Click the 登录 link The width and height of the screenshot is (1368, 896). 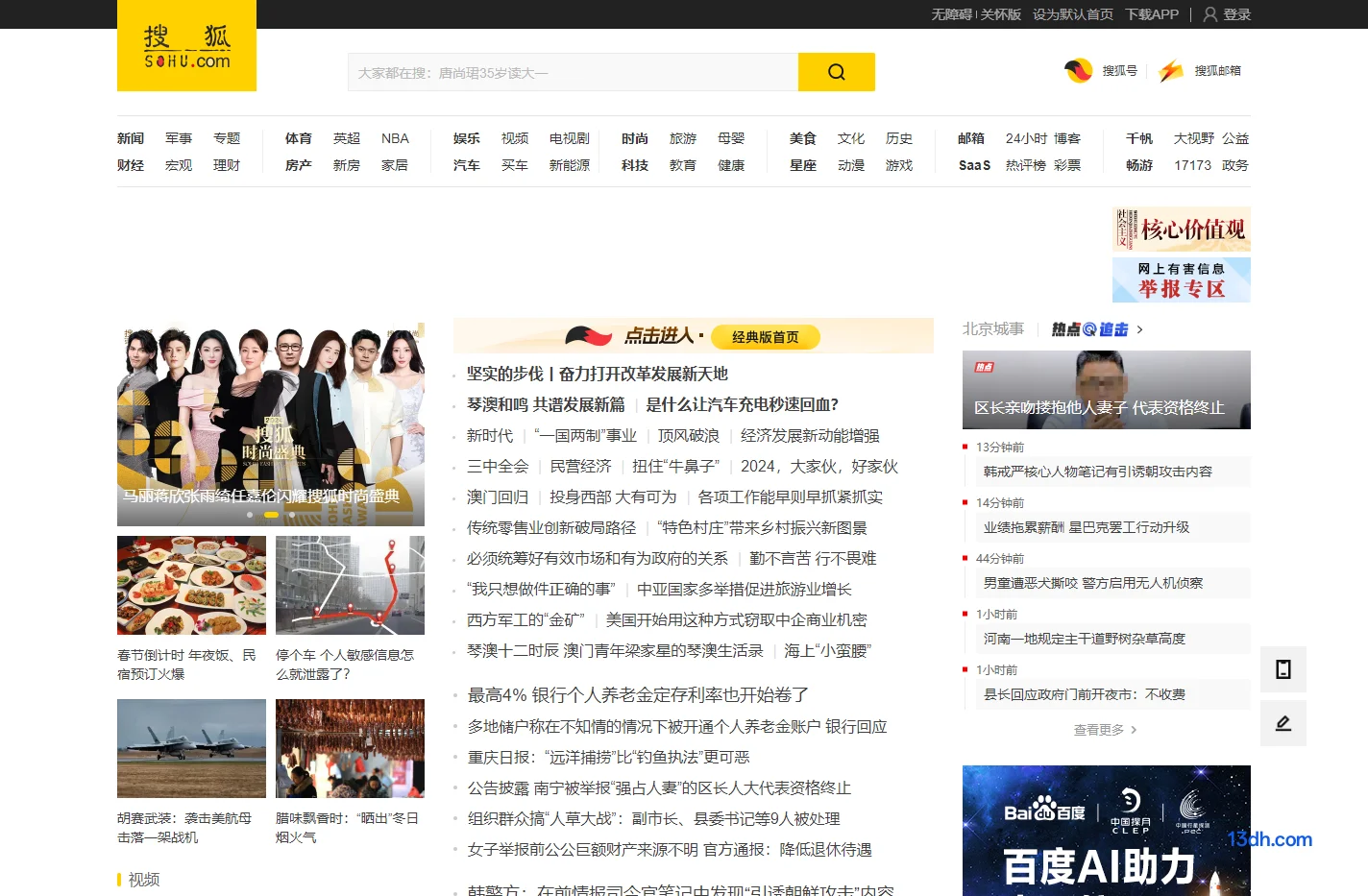click(x=1236, y=14)
